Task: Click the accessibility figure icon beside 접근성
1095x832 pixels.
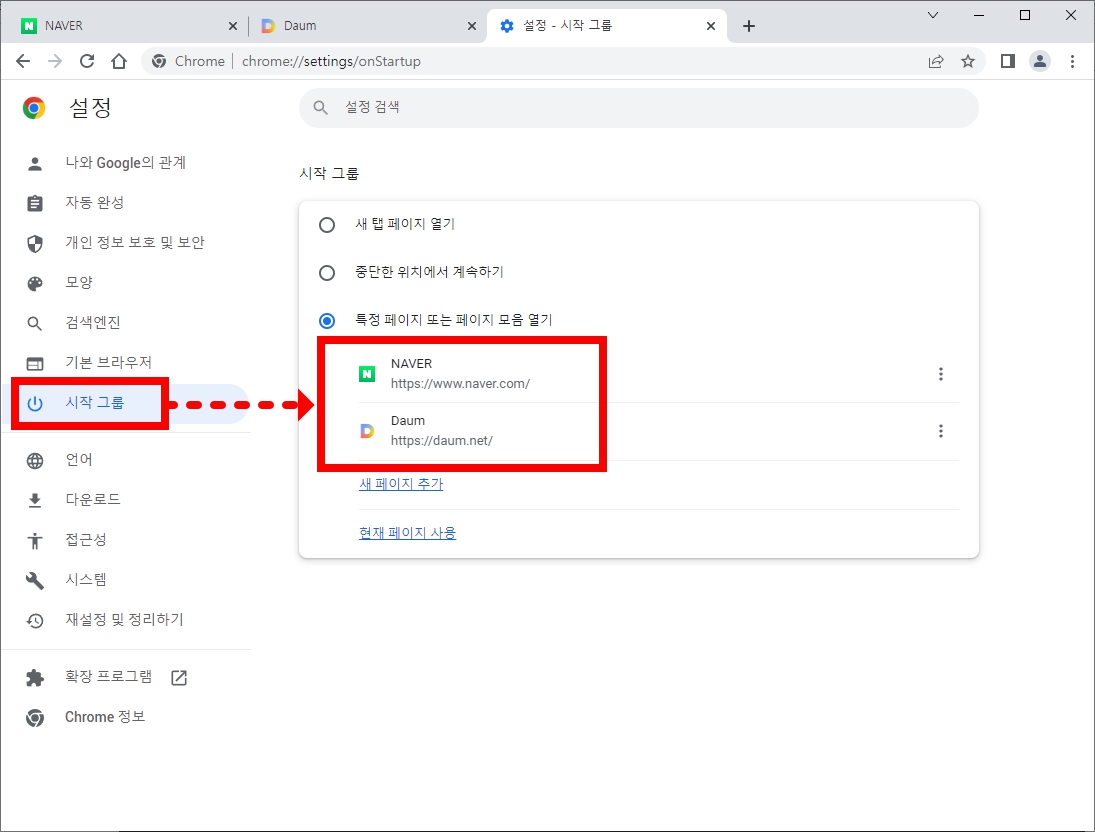Action: tap(34, 541)
